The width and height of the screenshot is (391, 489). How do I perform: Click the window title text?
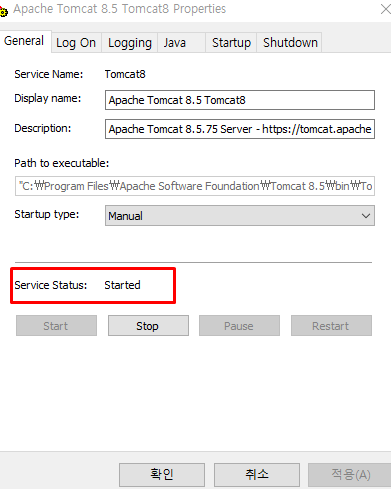pyautogui.click(x=120, y=9)
